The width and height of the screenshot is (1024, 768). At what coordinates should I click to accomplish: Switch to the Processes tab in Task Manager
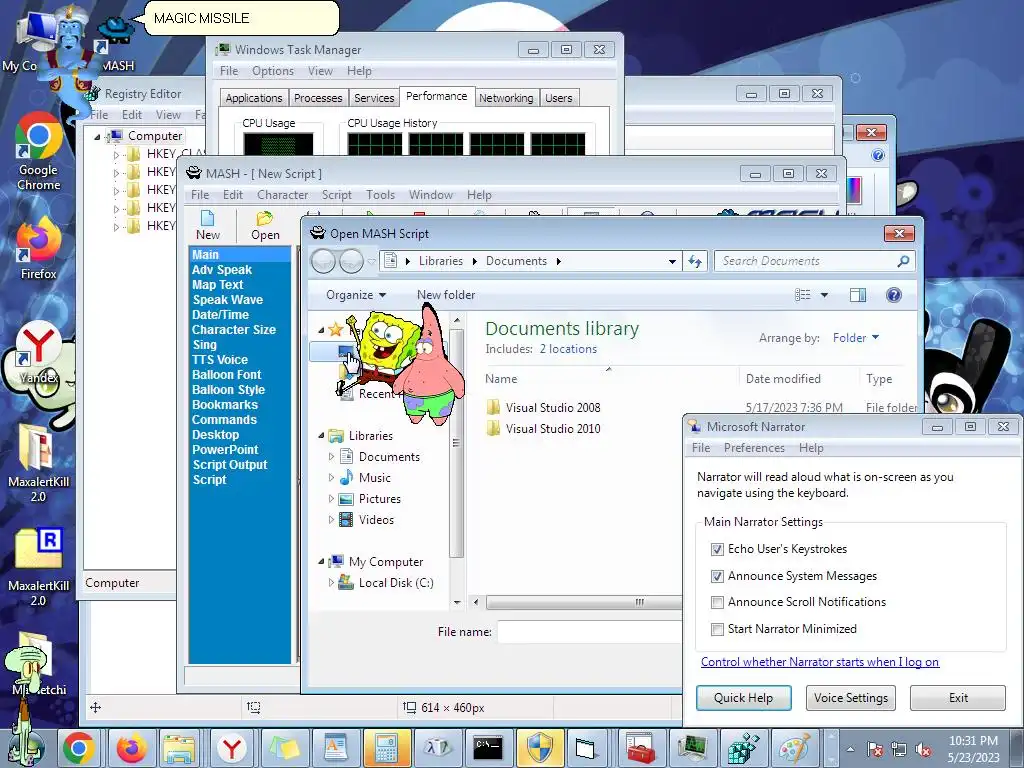317,98
